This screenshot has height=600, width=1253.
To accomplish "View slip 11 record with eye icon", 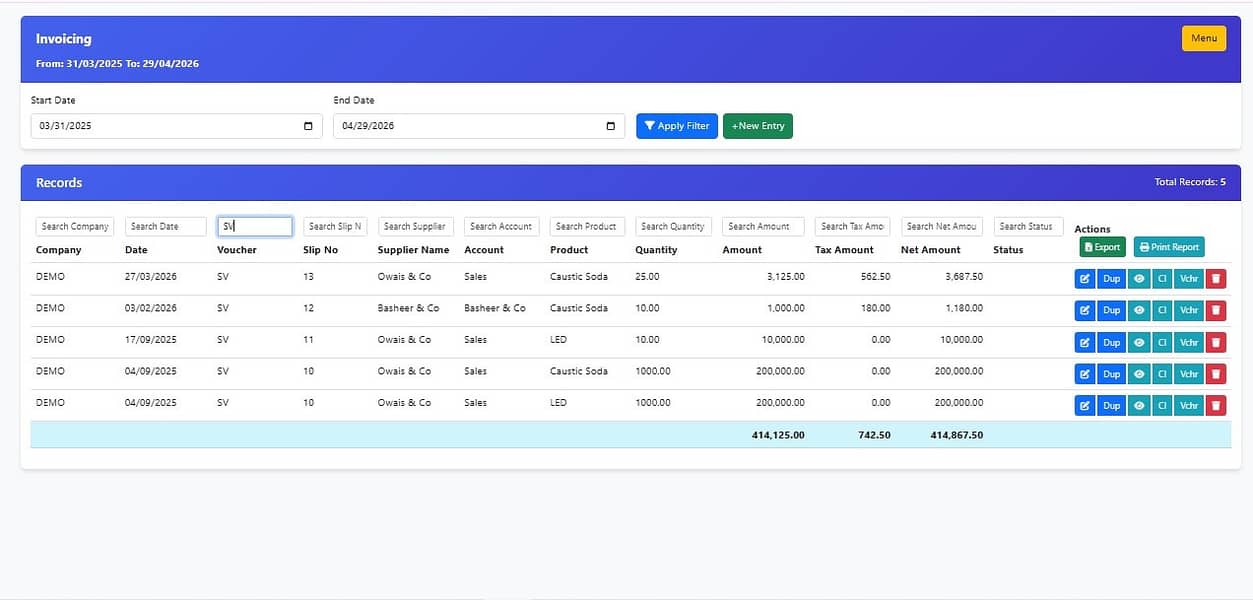I will (1139, 342).
